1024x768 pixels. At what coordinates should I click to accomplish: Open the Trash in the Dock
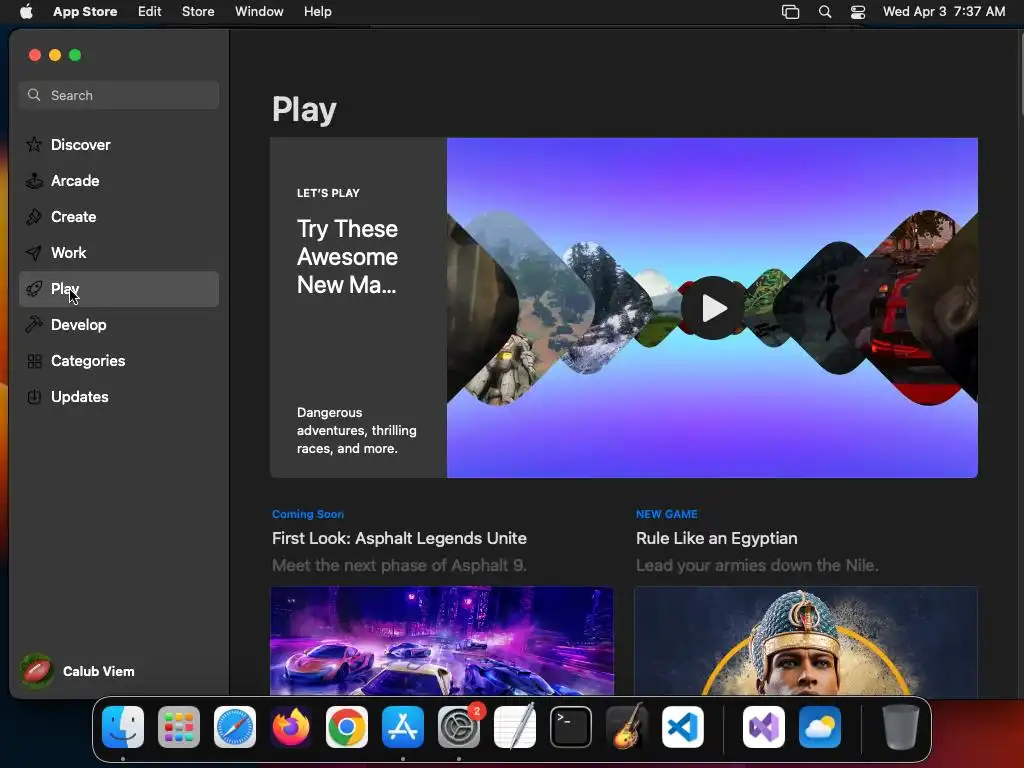901,727
